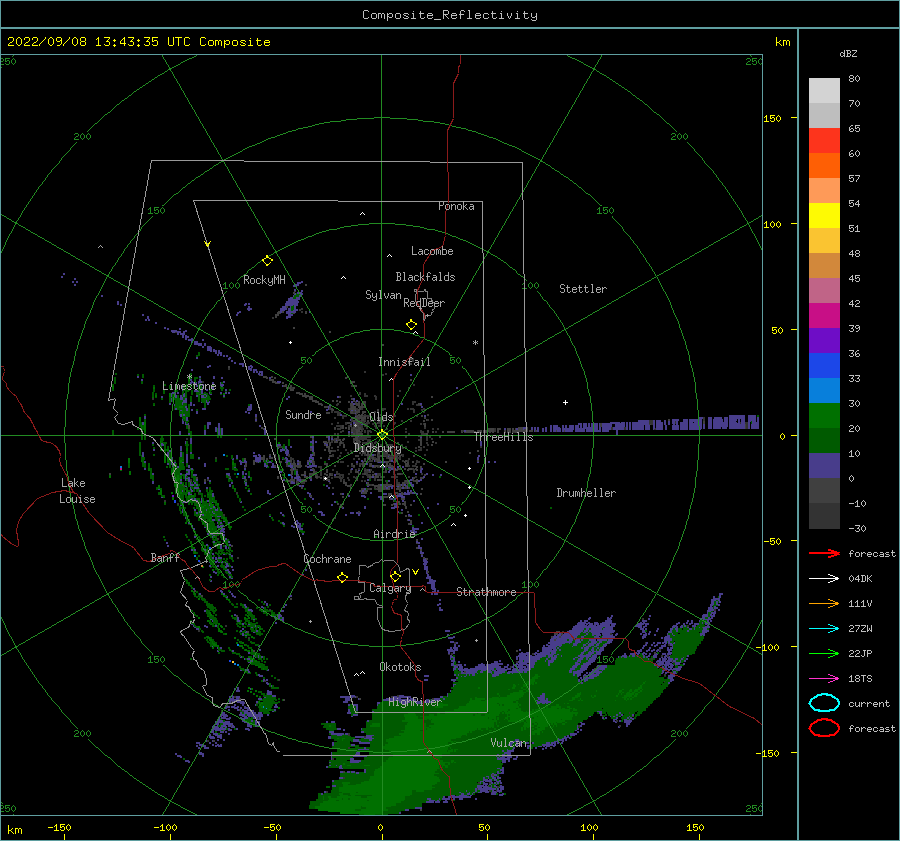Click the Lake Louise label
Viewport: 900px width, 841px height.
pos(77,491)
